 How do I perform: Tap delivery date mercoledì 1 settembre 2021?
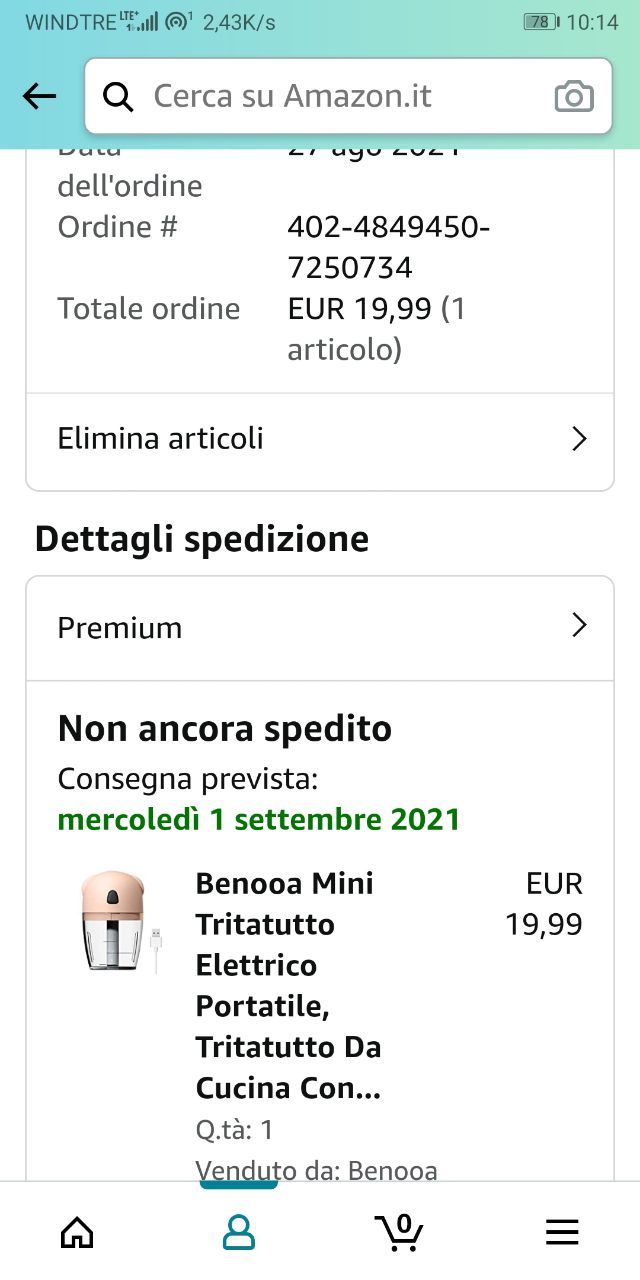[259, 820]
